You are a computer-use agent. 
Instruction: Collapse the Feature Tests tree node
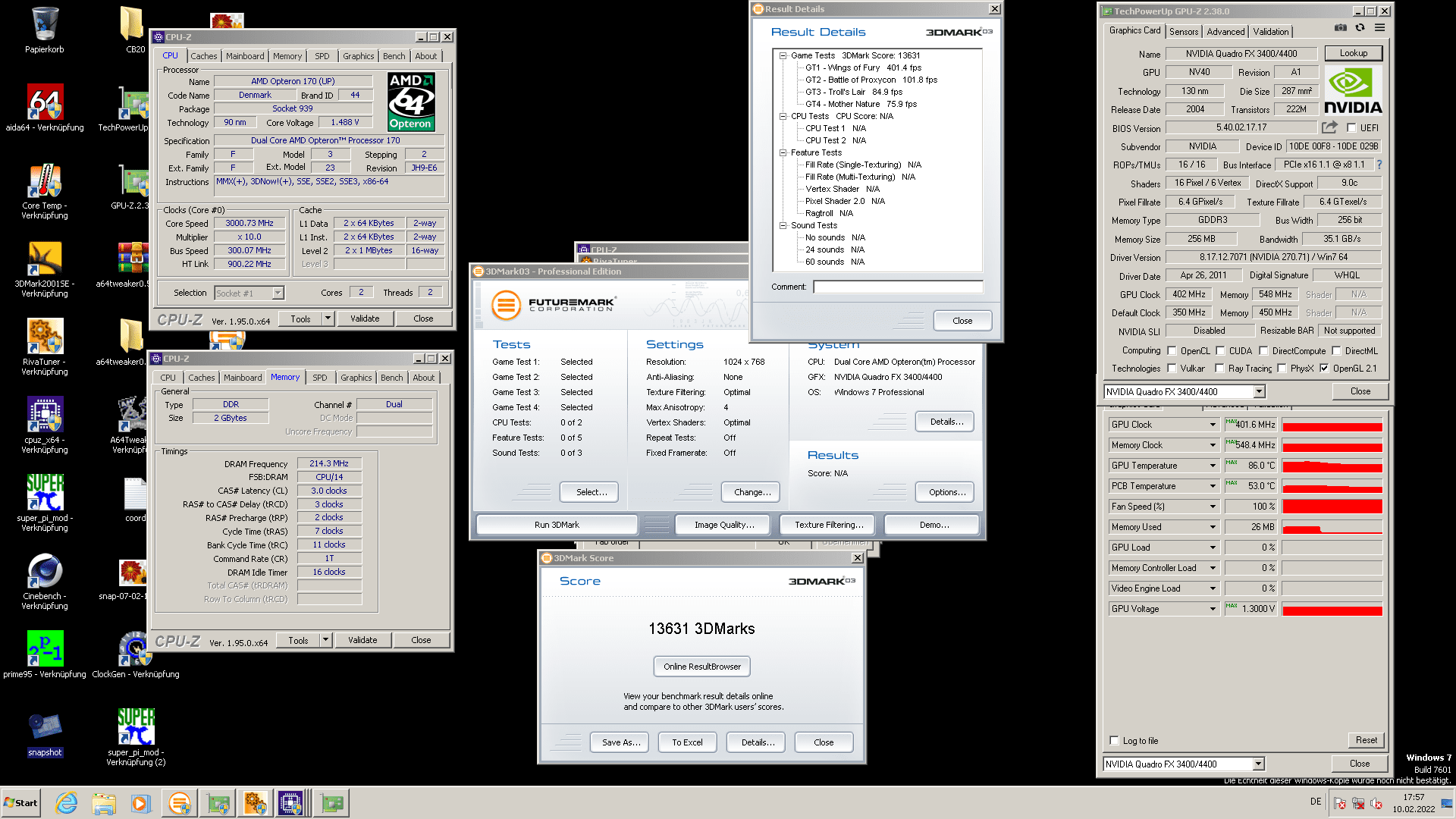[783, 152]
